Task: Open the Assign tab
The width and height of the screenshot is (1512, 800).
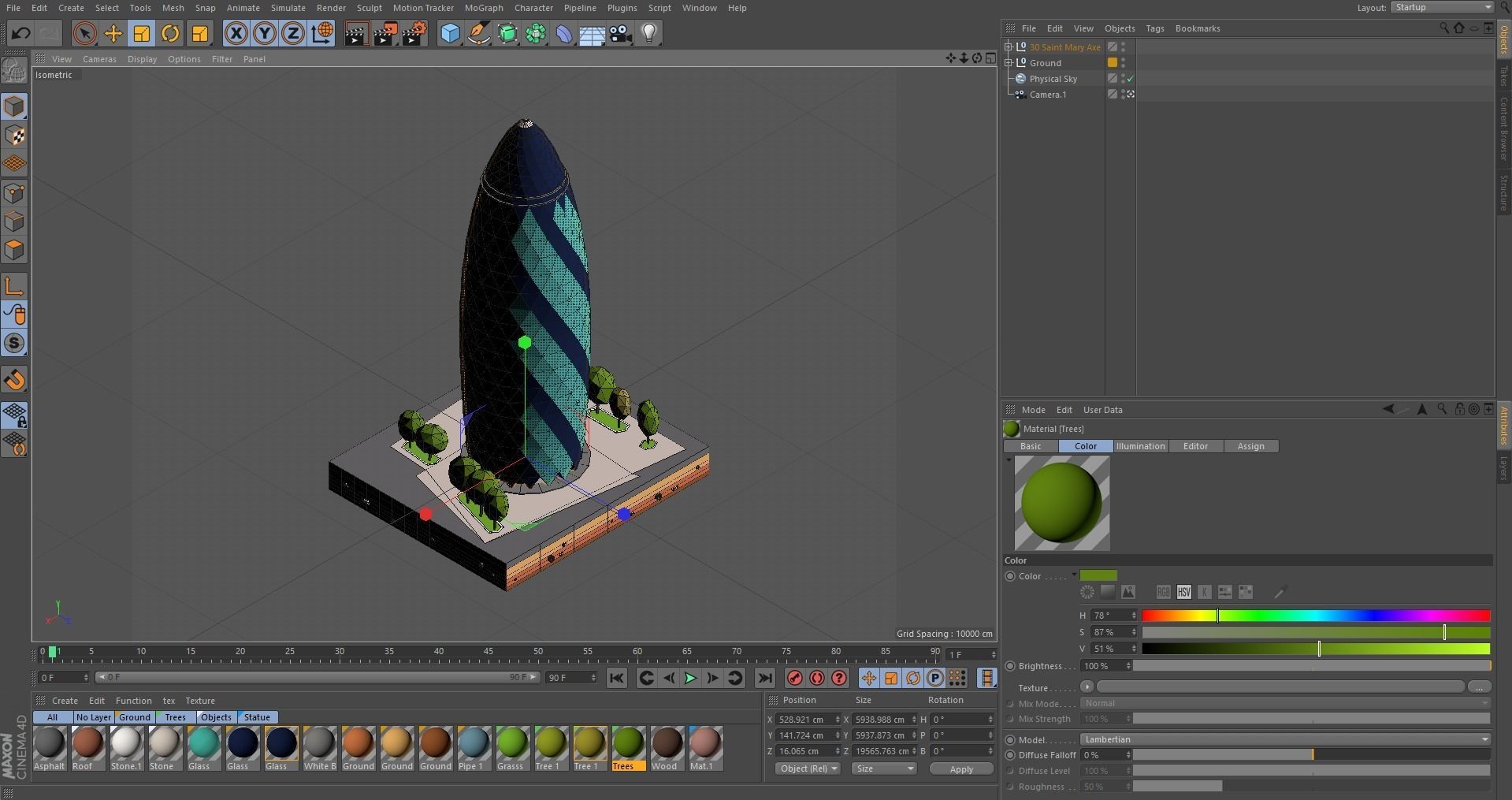Action: [x=1250, y=446]
